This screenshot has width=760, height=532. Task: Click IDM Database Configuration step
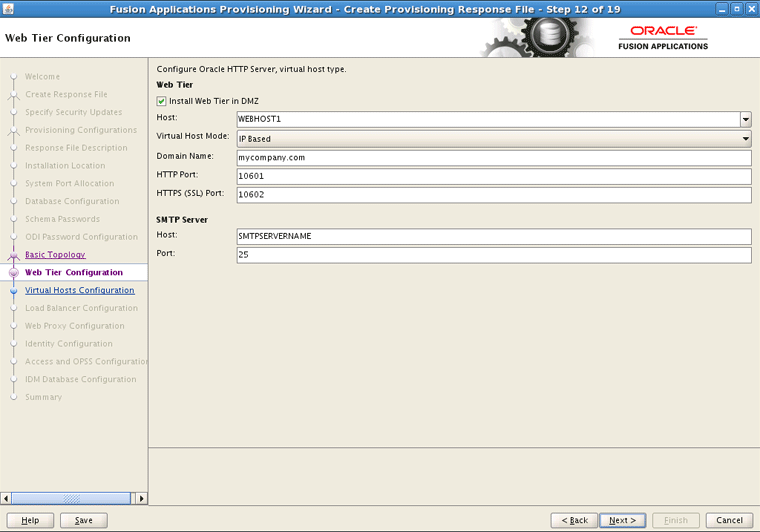(x=80, y=379)
